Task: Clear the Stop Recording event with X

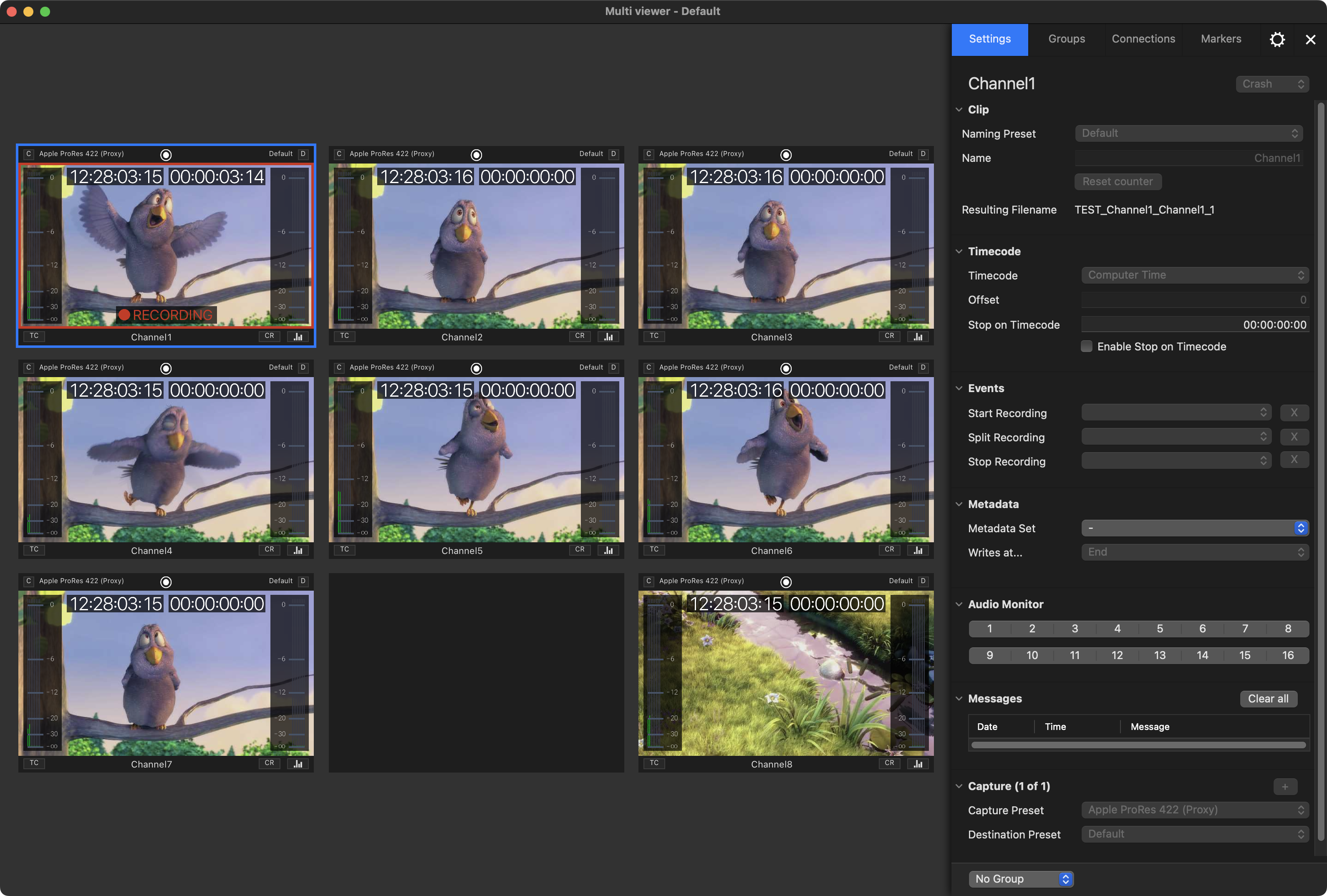Action: (x=1294, y=459)
